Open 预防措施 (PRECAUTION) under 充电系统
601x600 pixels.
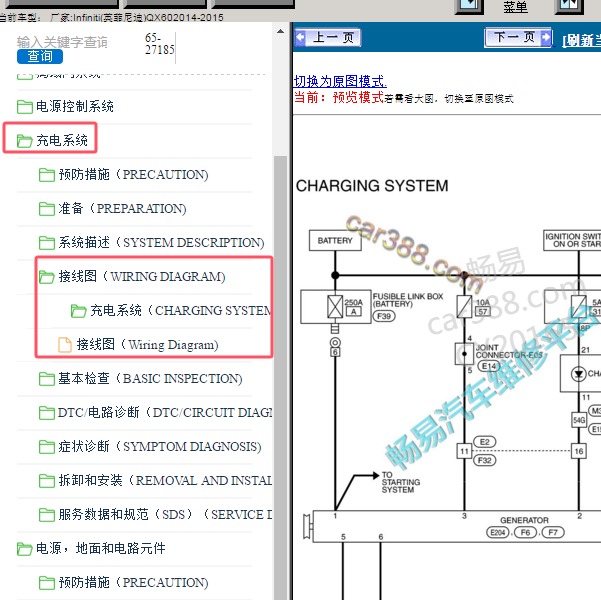point(133,174)
